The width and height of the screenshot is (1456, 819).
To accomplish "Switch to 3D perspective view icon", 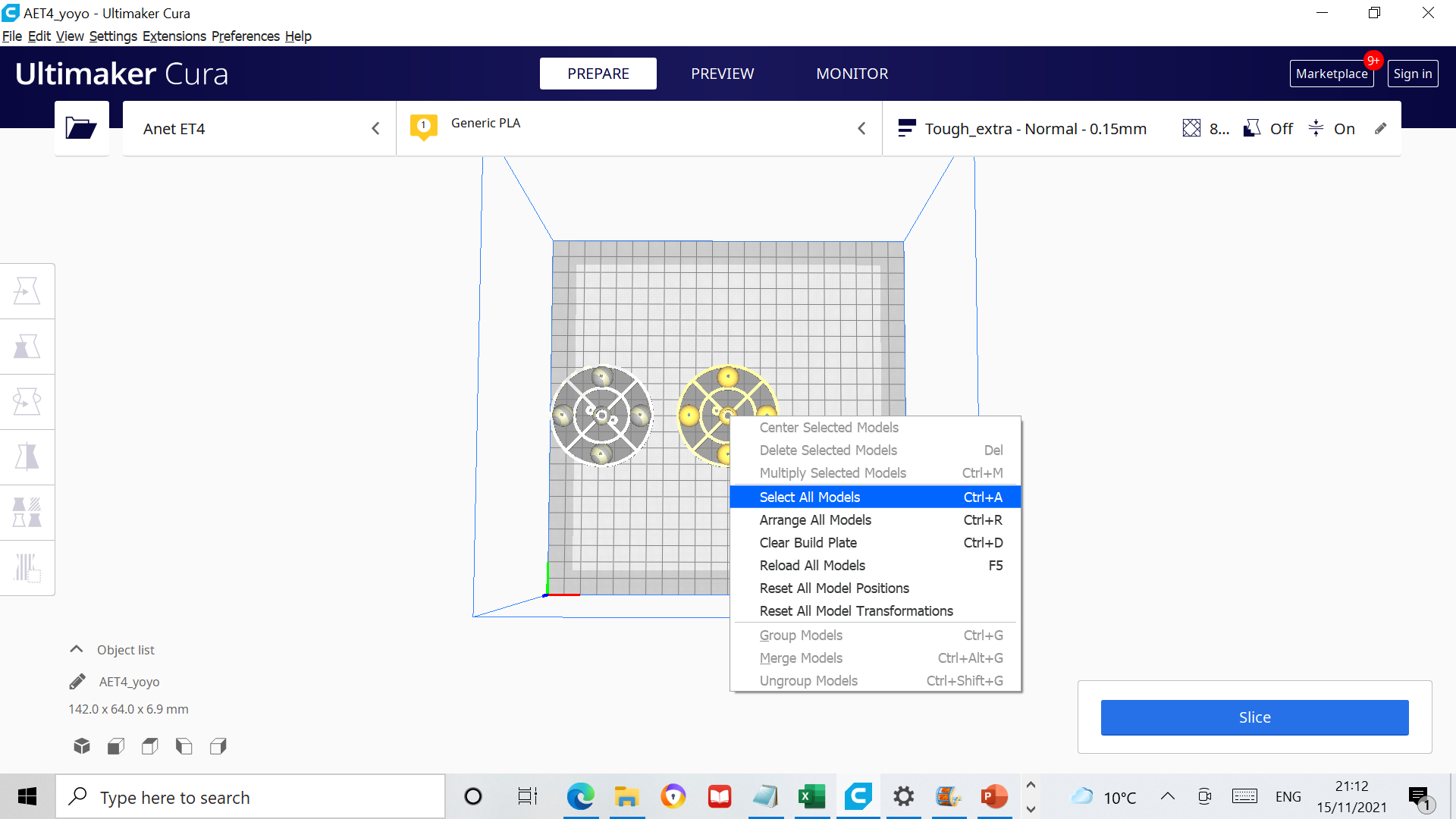I will (x=82, y=746).
